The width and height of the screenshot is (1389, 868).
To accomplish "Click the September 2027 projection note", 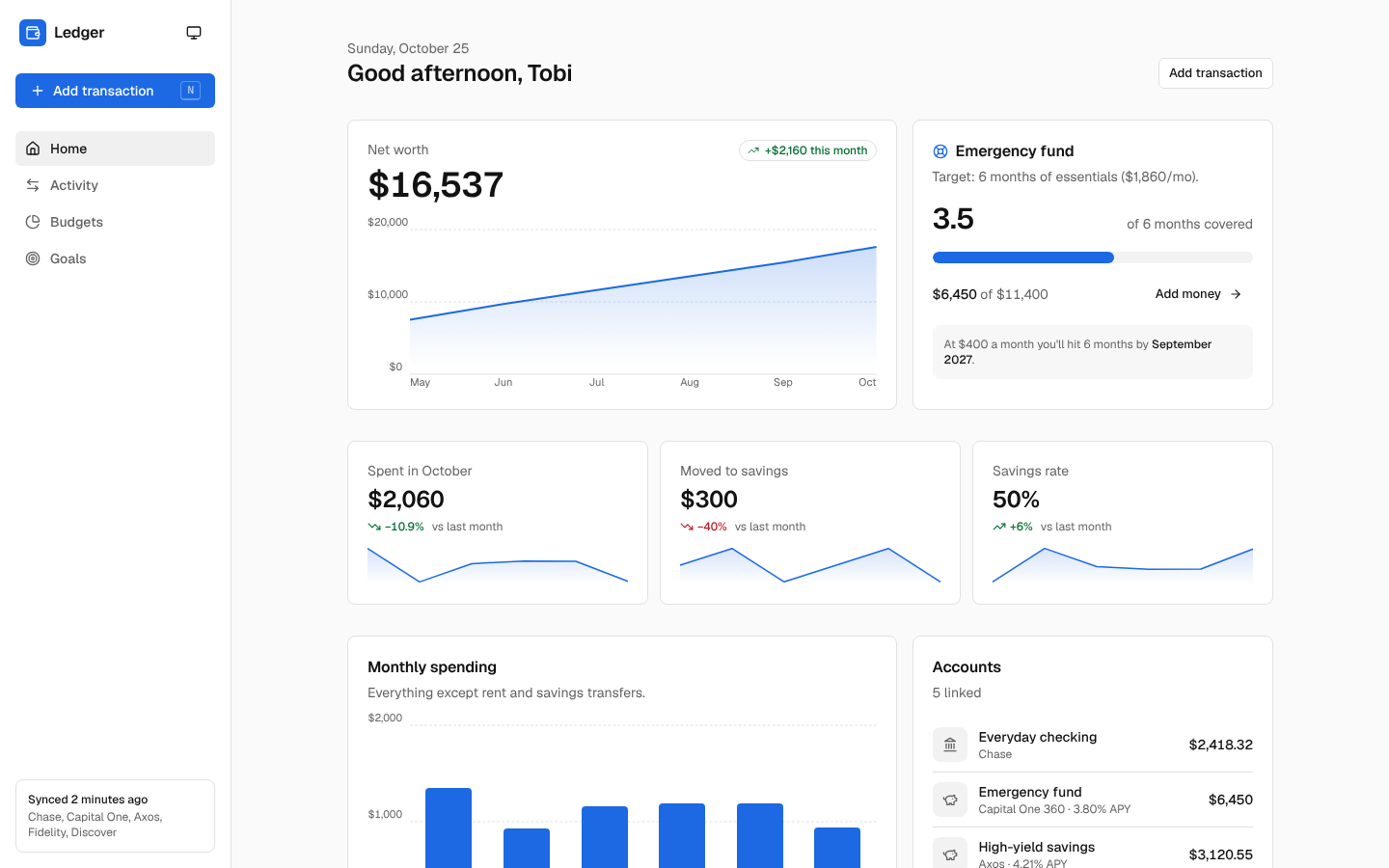I will click(1093, 352).
